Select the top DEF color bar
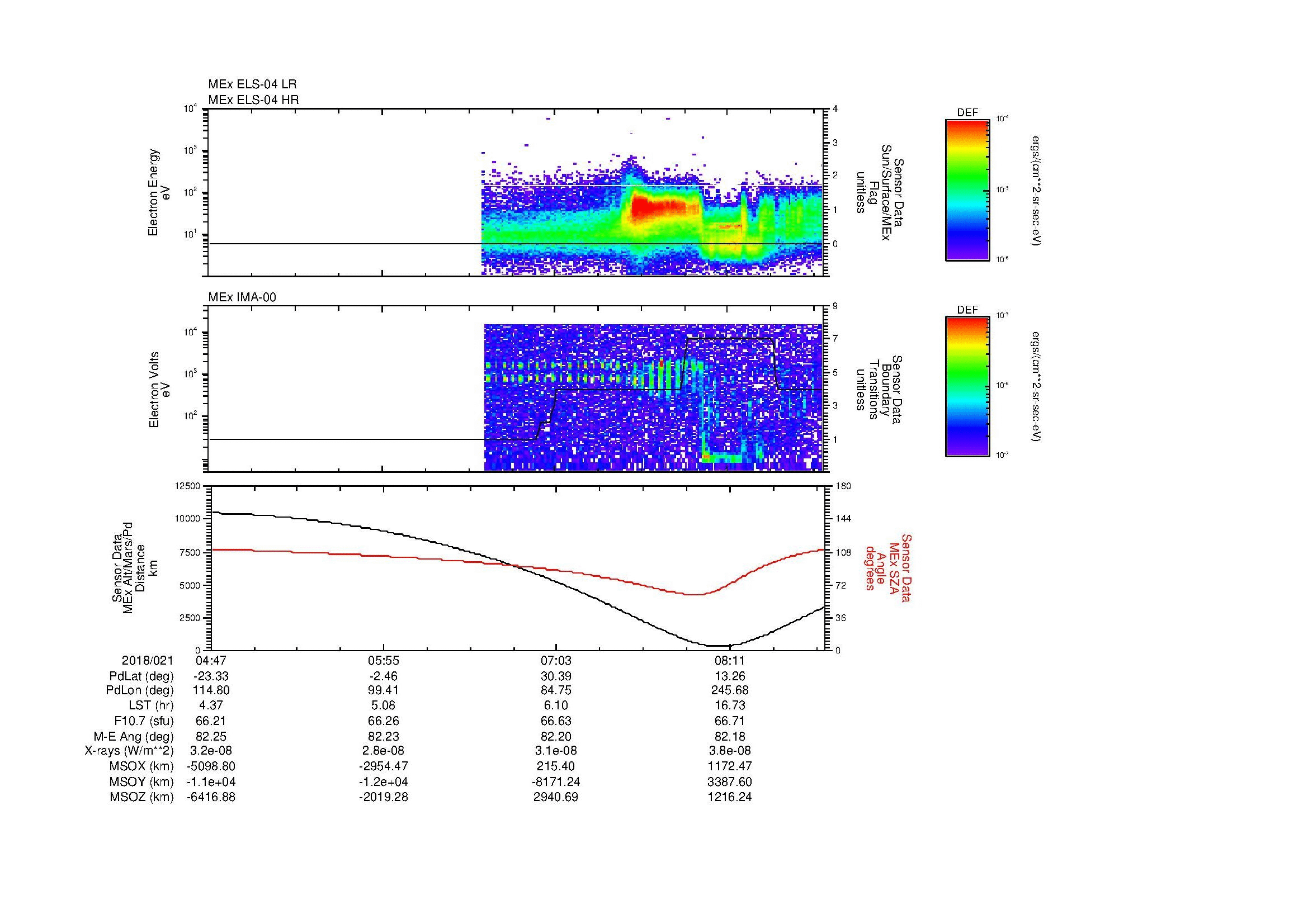 click(967, 190)
